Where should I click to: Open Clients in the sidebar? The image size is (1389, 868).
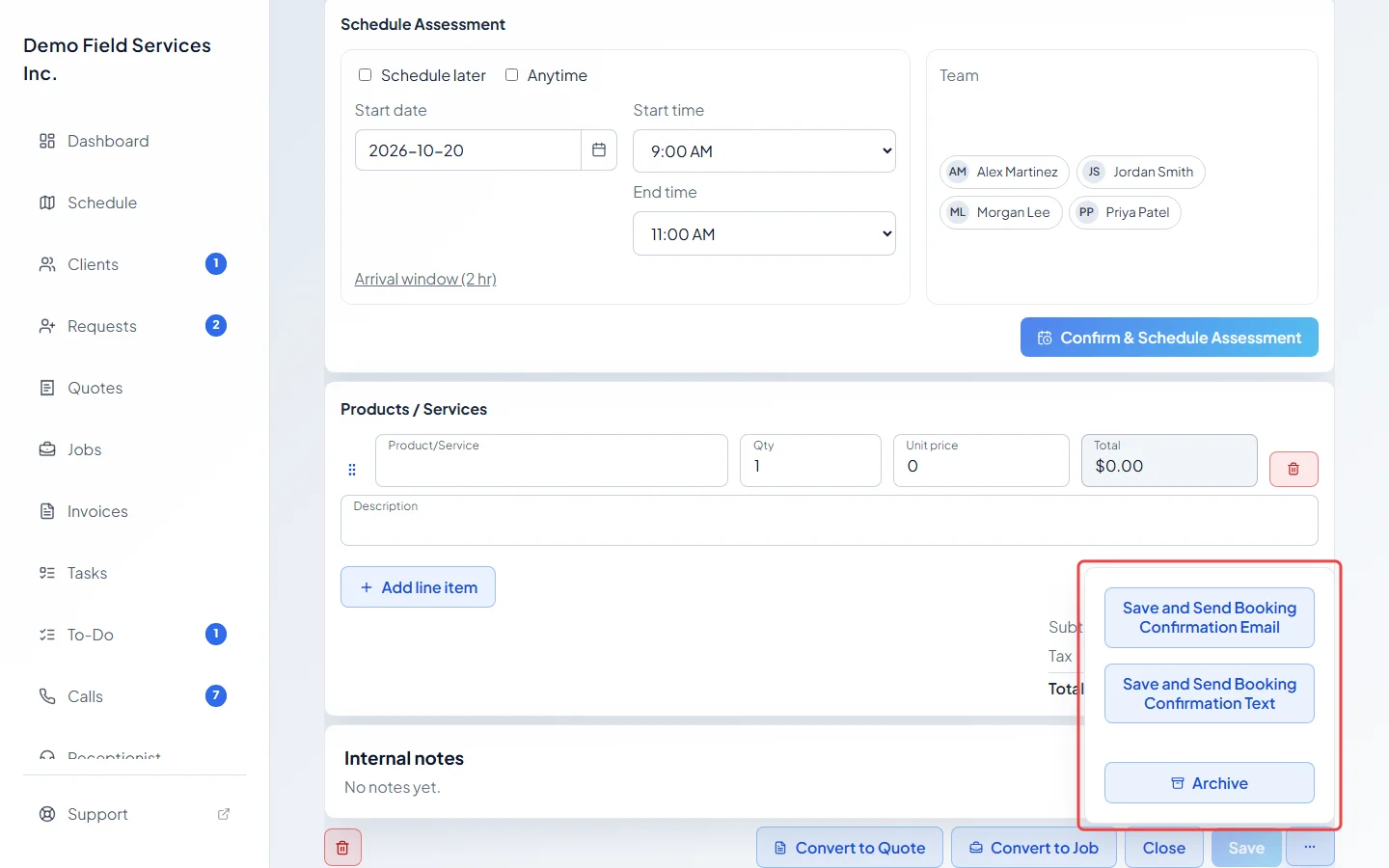[133, 264]
